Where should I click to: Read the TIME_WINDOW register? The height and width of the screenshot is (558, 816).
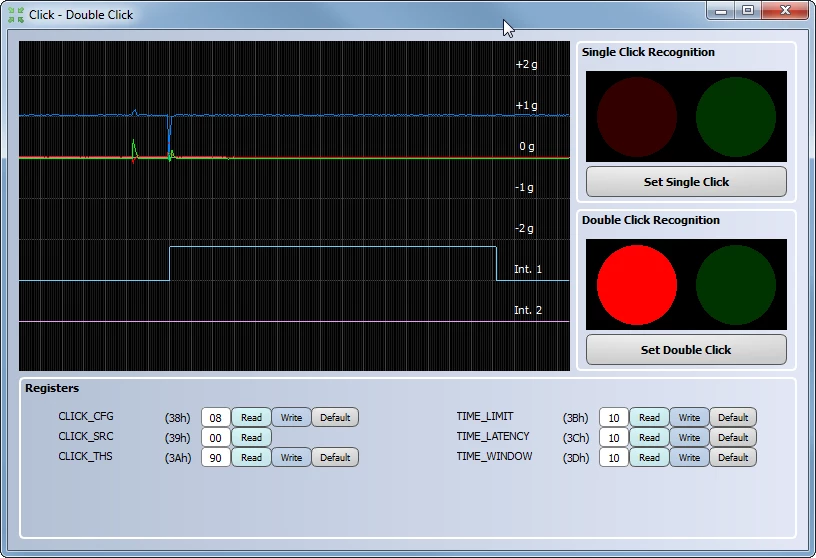649,458
